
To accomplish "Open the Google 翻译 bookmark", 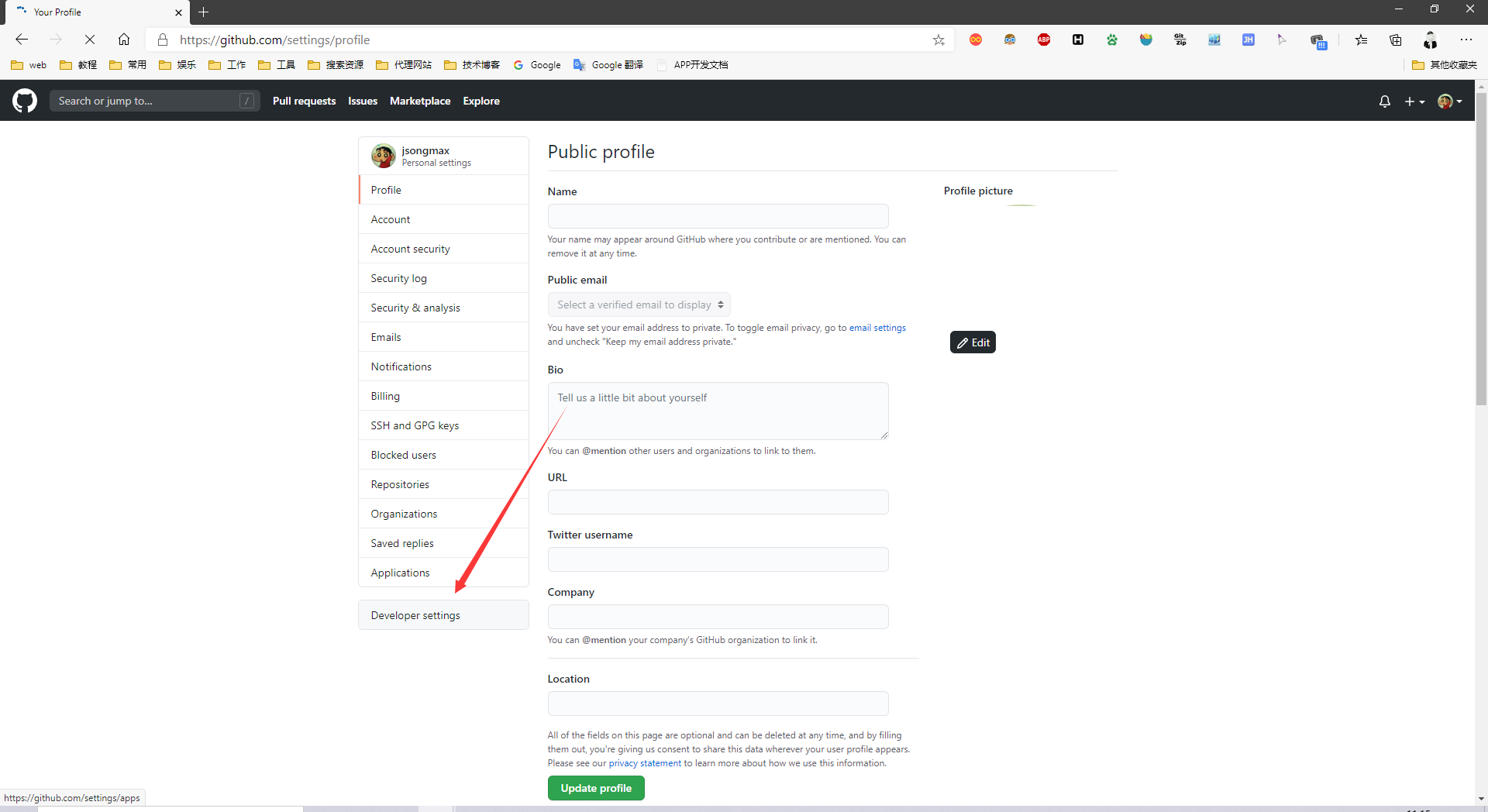I will 608,65.
